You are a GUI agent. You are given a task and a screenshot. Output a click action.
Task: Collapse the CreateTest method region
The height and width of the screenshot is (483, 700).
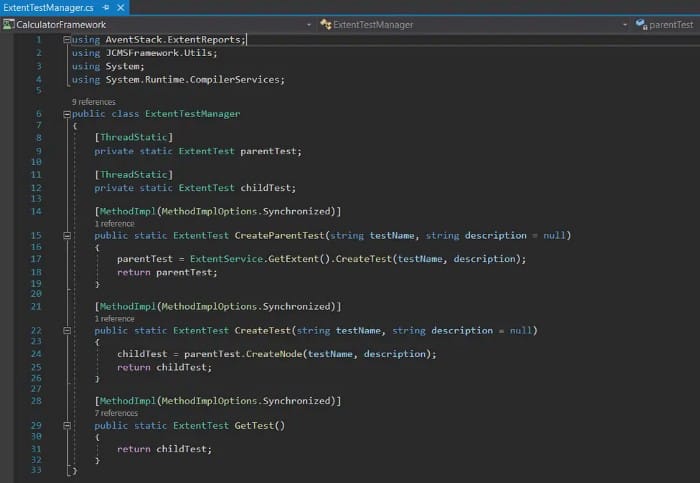pos(67,331)
